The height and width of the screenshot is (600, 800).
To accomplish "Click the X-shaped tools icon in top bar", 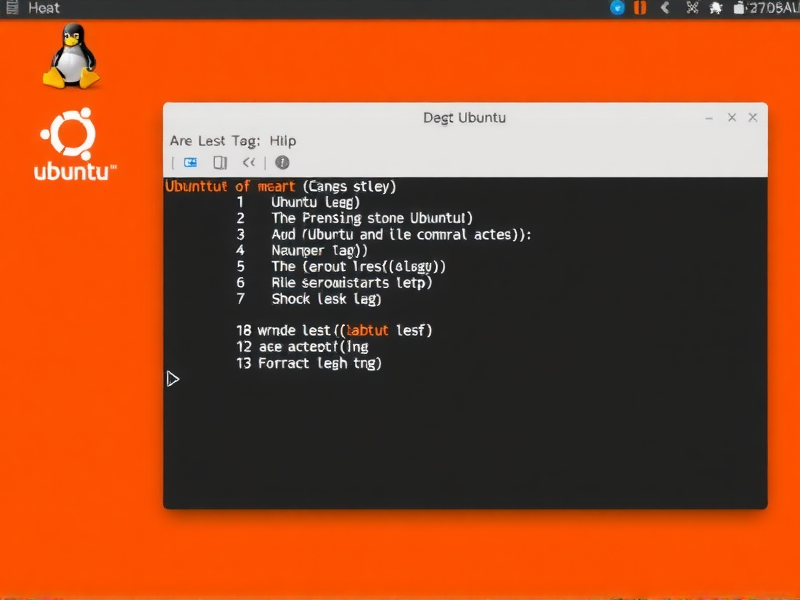I will (x=692, y=8).
